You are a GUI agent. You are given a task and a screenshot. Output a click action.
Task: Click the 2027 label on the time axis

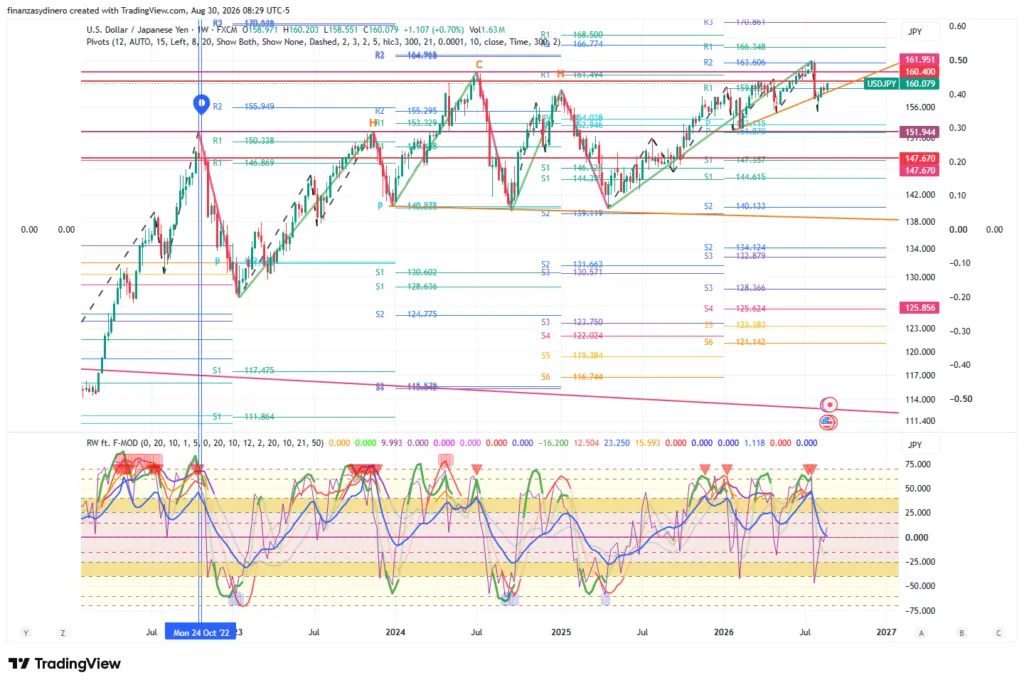coord(886,632)
